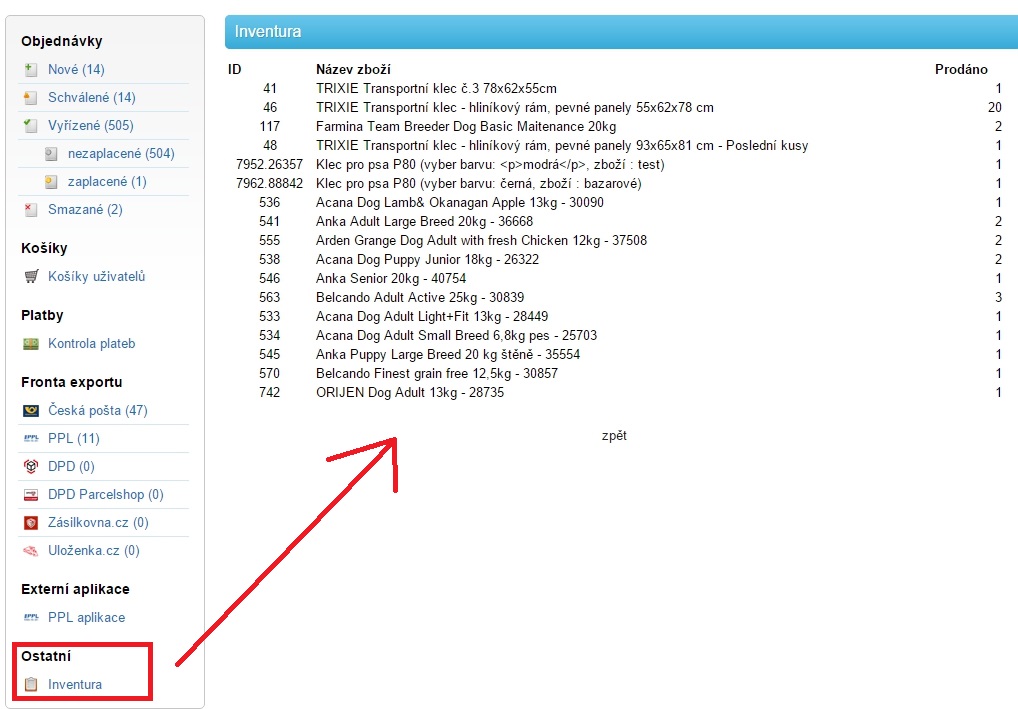
Task: Click the Schválené orders icon
Action: (x=30, y=97)
